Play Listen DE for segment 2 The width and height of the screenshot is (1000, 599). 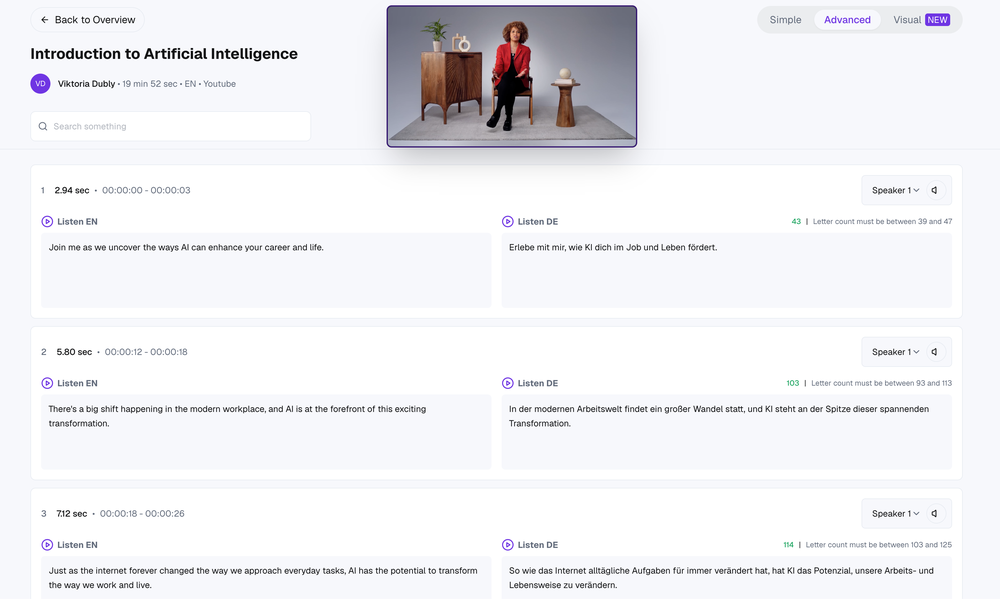click(x=530, y=383)
